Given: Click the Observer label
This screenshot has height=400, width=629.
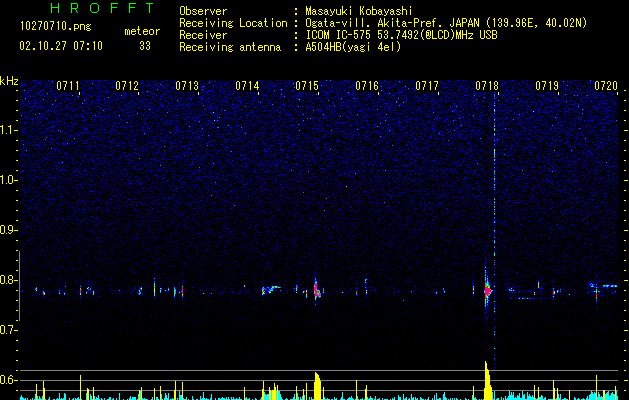Looking at the screenshot, I should (x=203, y=11).
